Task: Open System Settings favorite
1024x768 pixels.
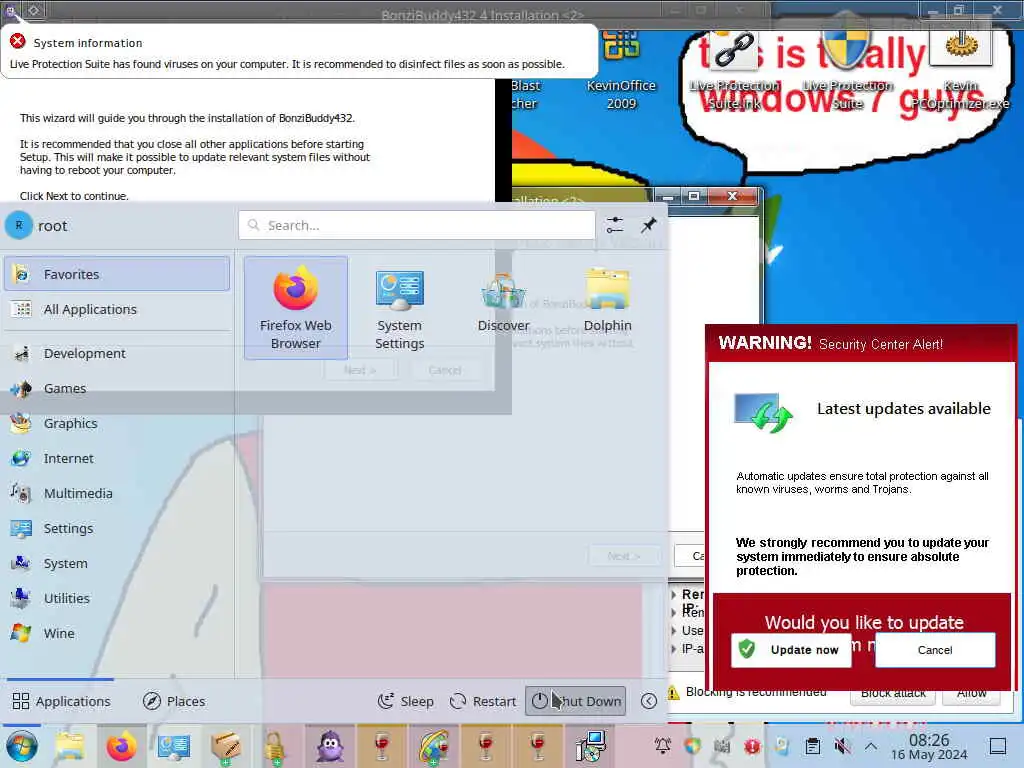Action: (400, 308)
